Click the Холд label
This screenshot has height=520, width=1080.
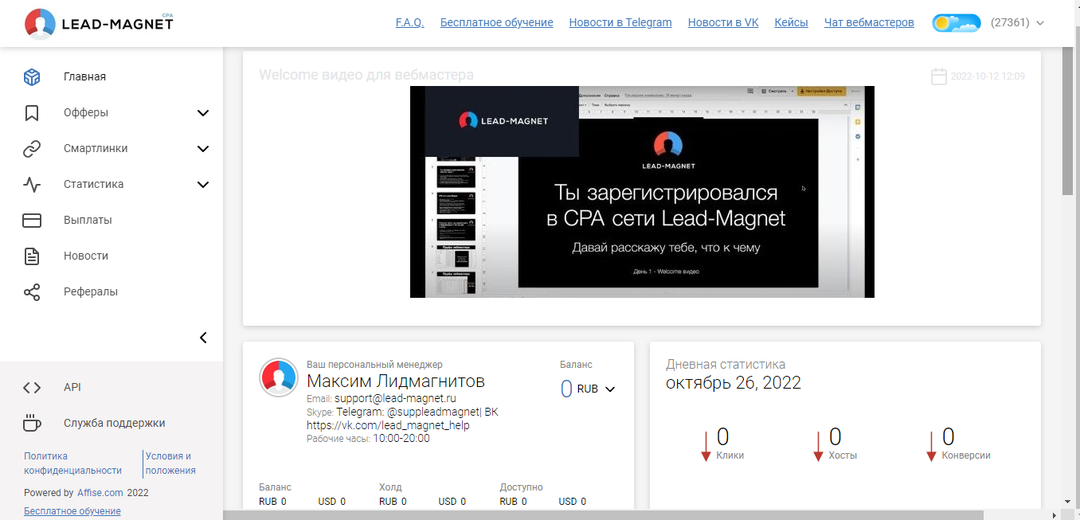click(x=391, y=487)
